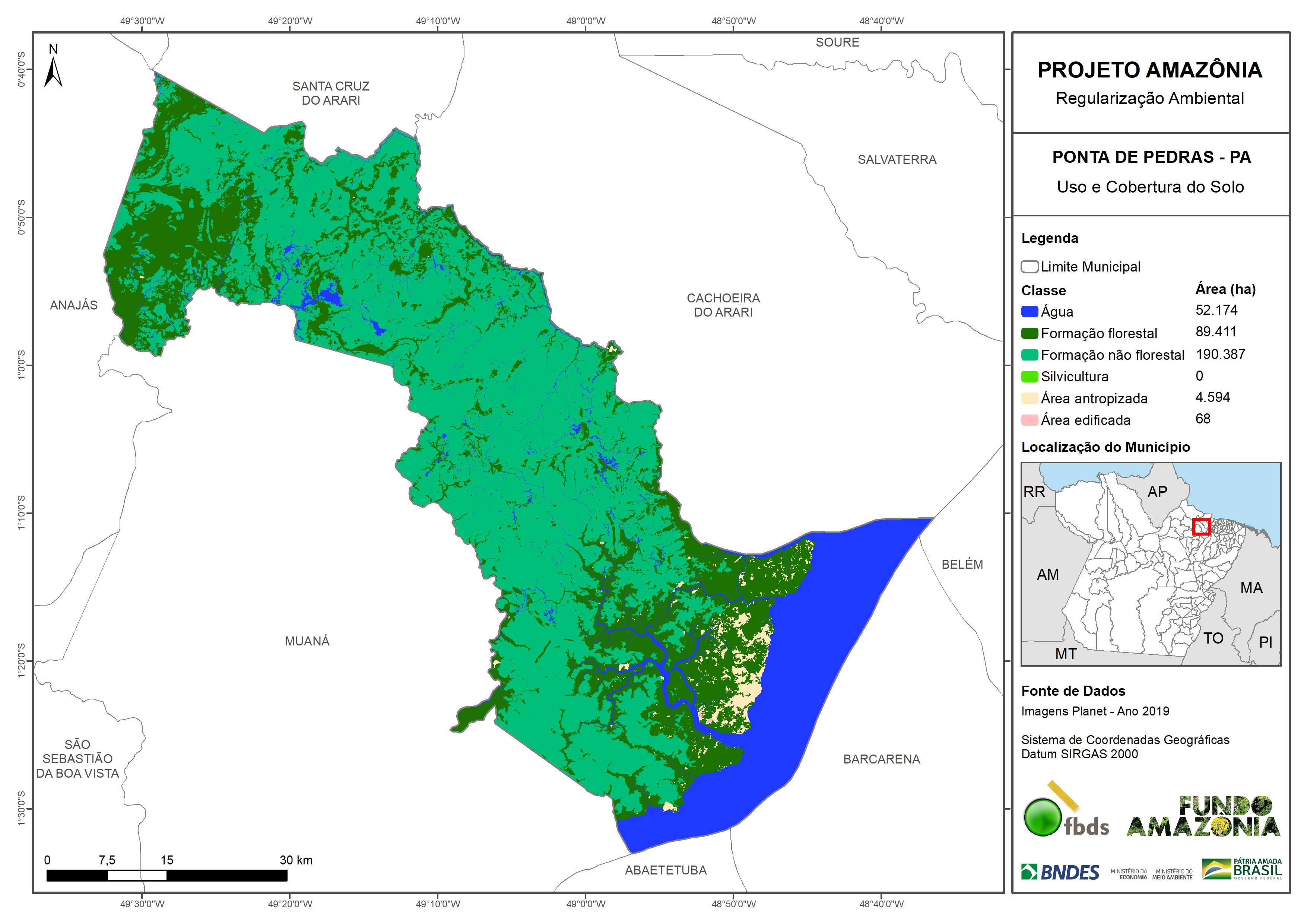Click the dark green Formação florestal swatch

tap(1029, 333)
